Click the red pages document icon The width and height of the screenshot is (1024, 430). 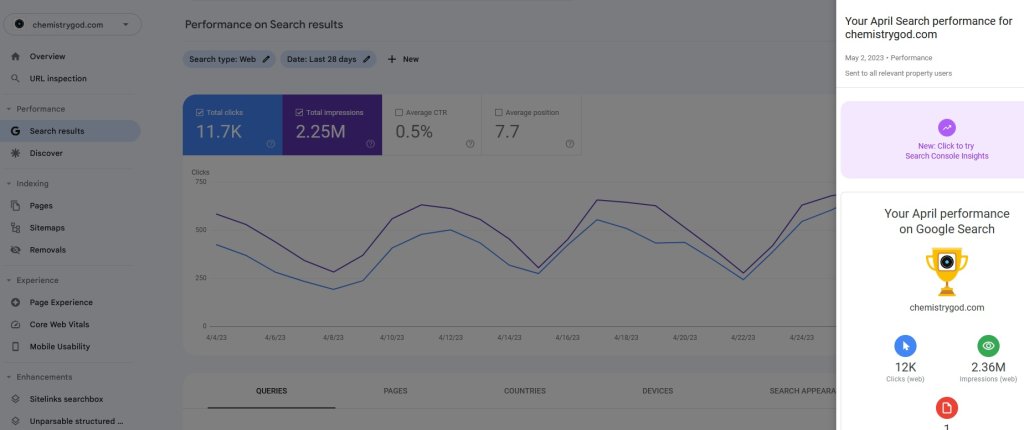[947, 408]
